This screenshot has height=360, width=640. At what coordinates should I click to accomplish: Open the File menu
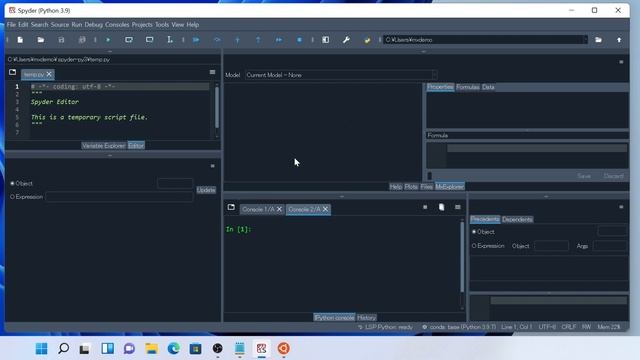[11, 25]
